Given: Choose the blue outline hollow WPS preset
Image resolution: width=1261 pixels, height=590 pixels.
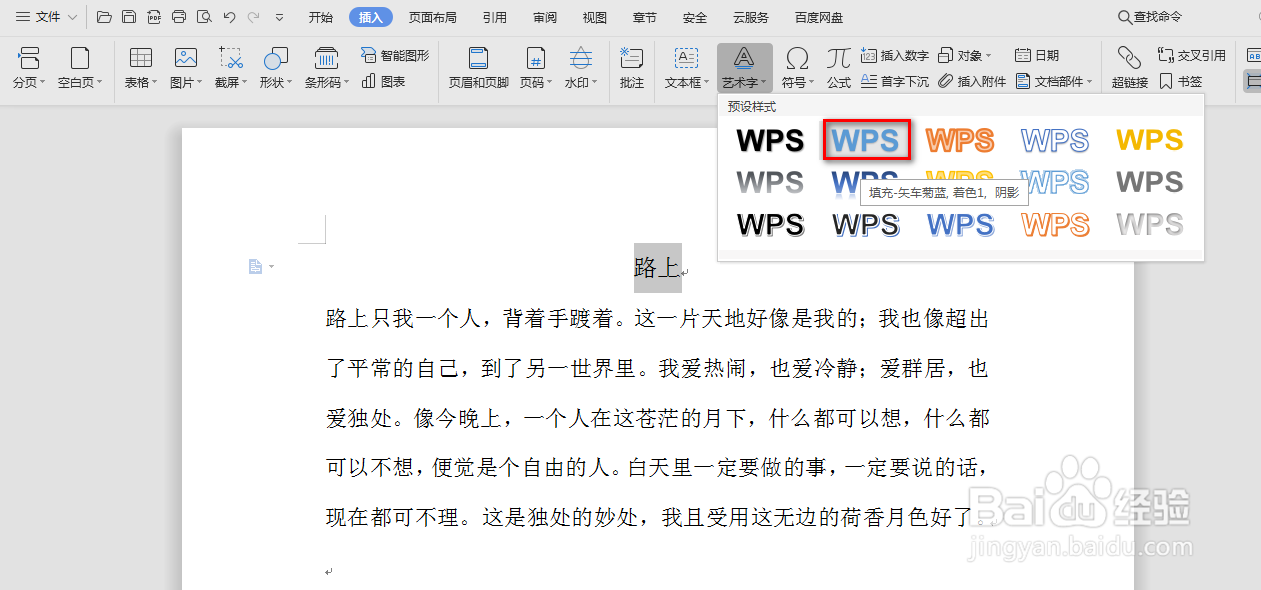Looking at the screenshot, I should [x=1055, y=141].
